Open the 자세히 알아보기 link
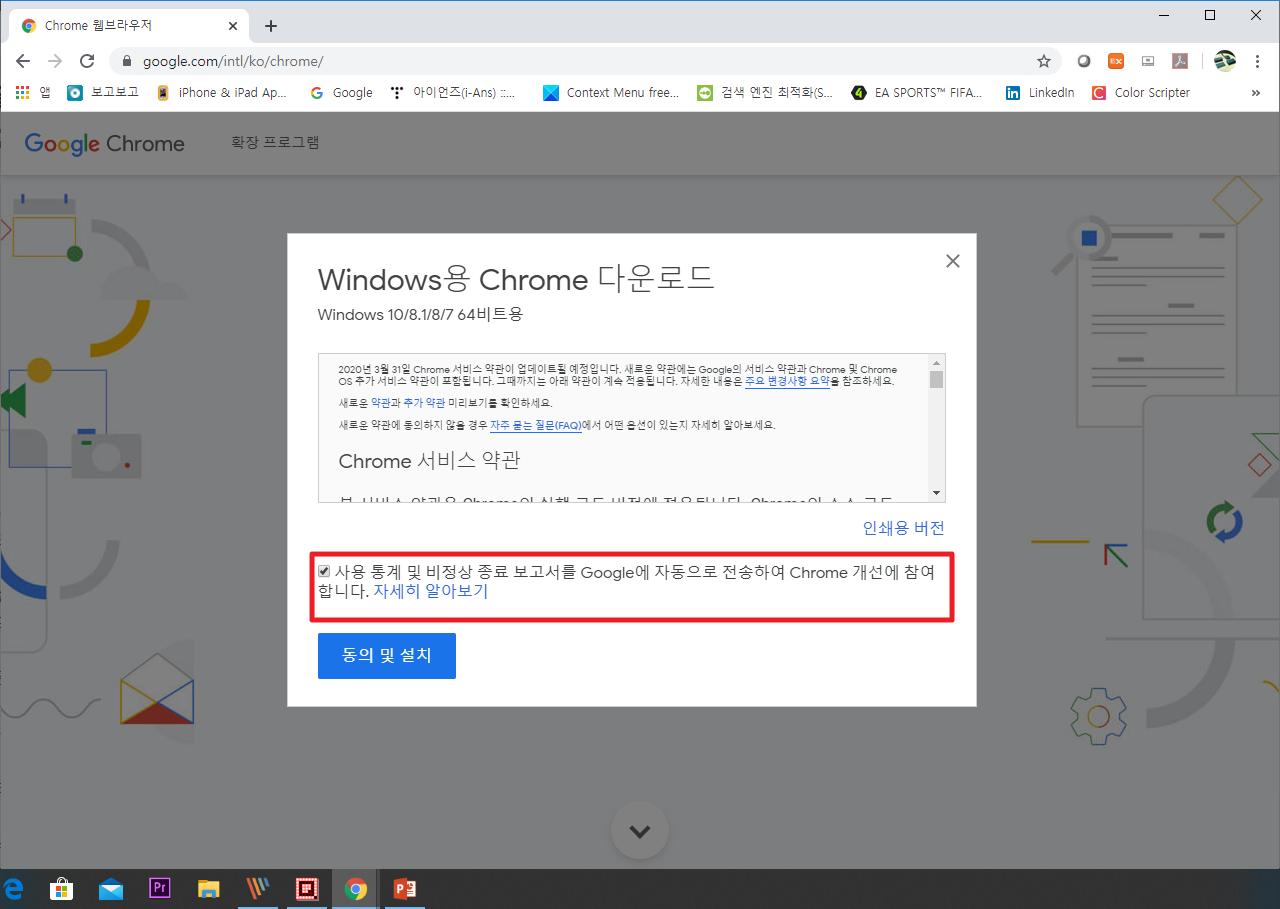 (431, 591)
